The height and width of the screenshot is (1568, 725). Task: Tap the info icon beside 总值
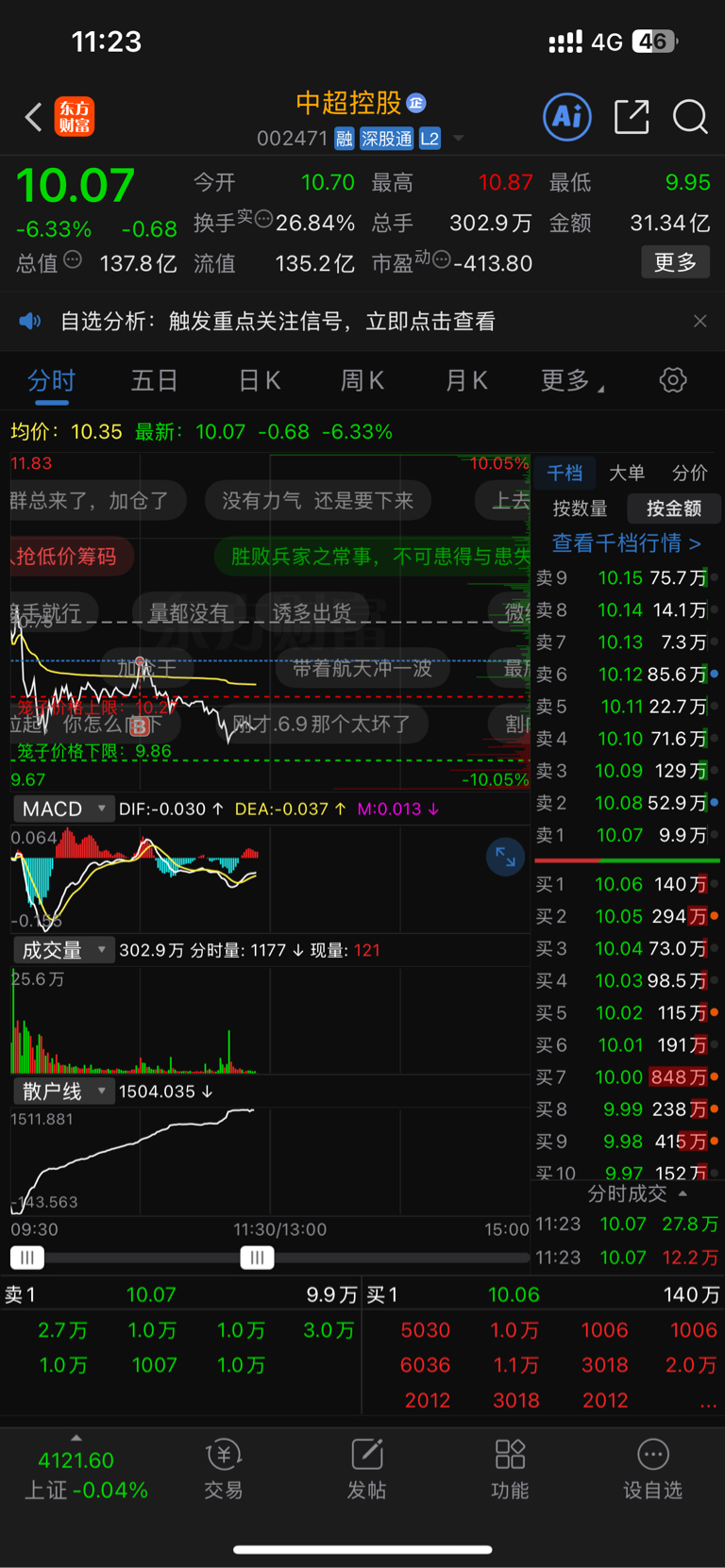pos(73,260)
